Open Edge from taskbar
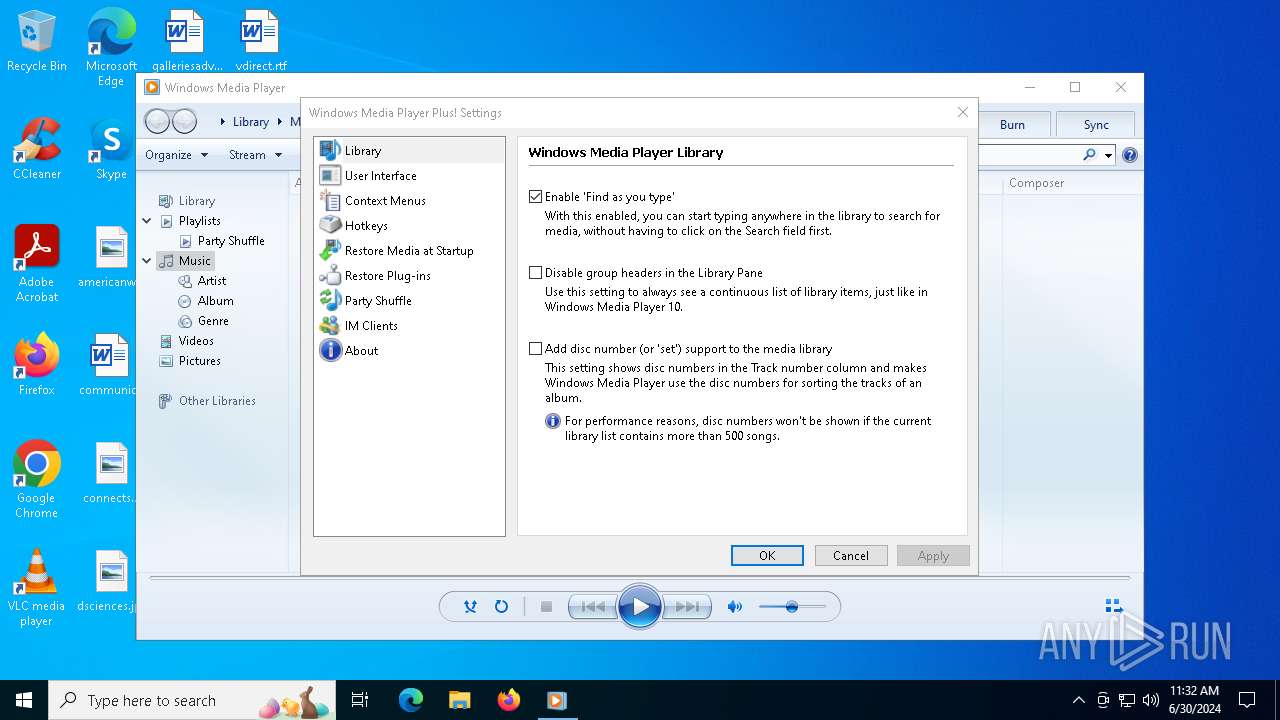This screenshot has width=1280, height=720. 411,700
